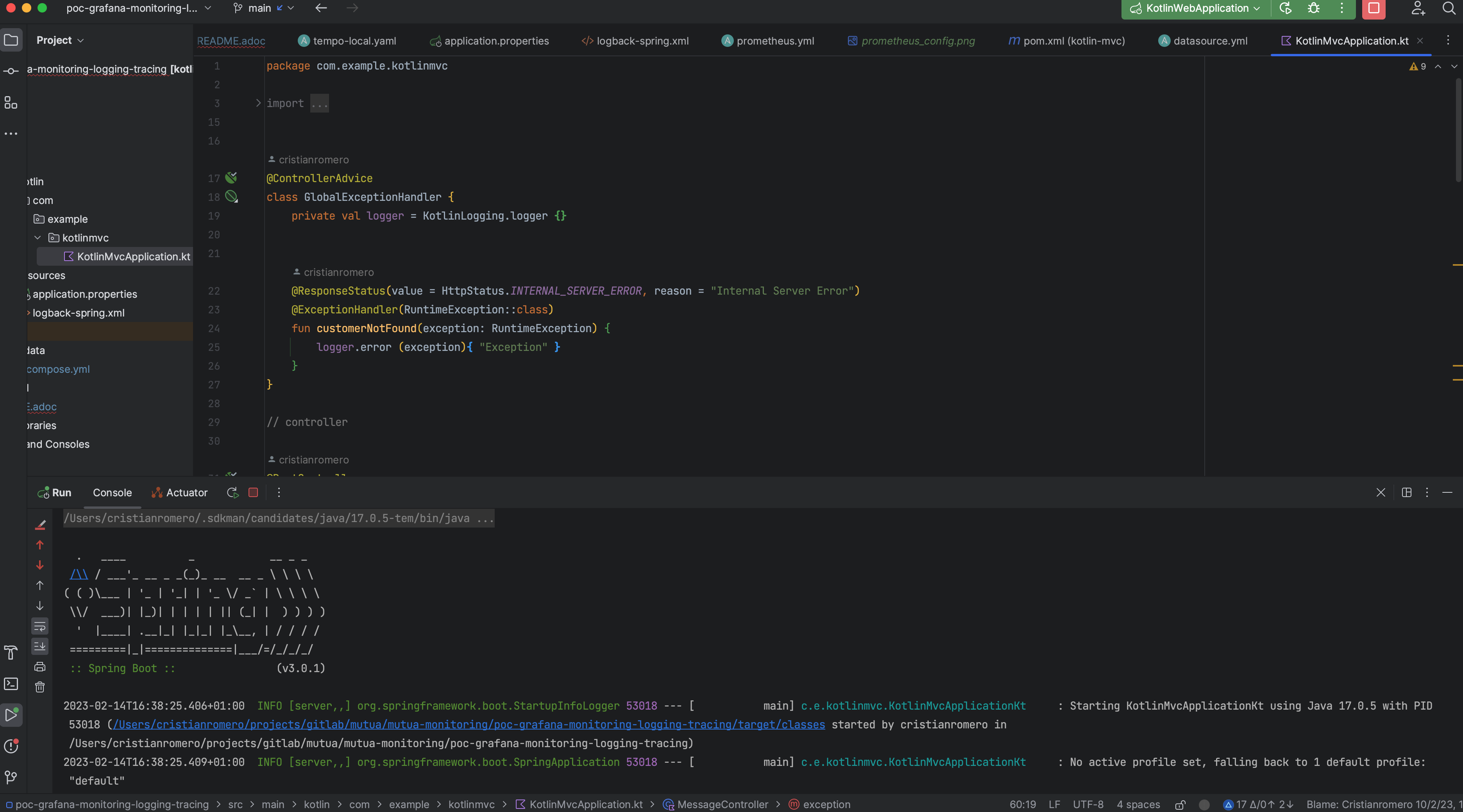Image resolution: width=1463 pixels, height=812 pixels.
Task: Collapse the kotlinmvc folder in project tree
Action: tap(38, 238)
